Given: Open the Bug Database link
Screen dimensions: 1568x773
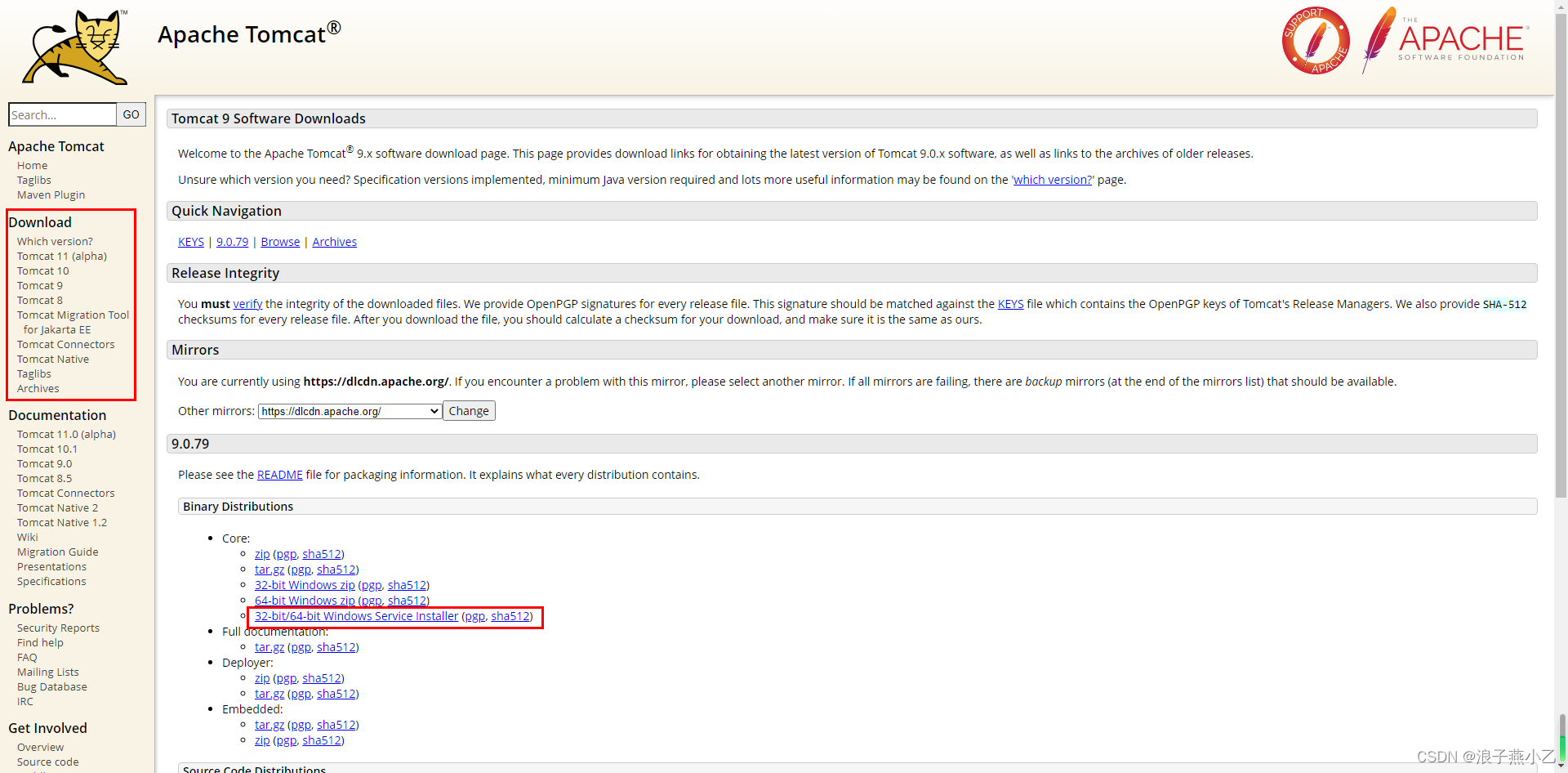Looking at the screenshot, I should point(51,686).
